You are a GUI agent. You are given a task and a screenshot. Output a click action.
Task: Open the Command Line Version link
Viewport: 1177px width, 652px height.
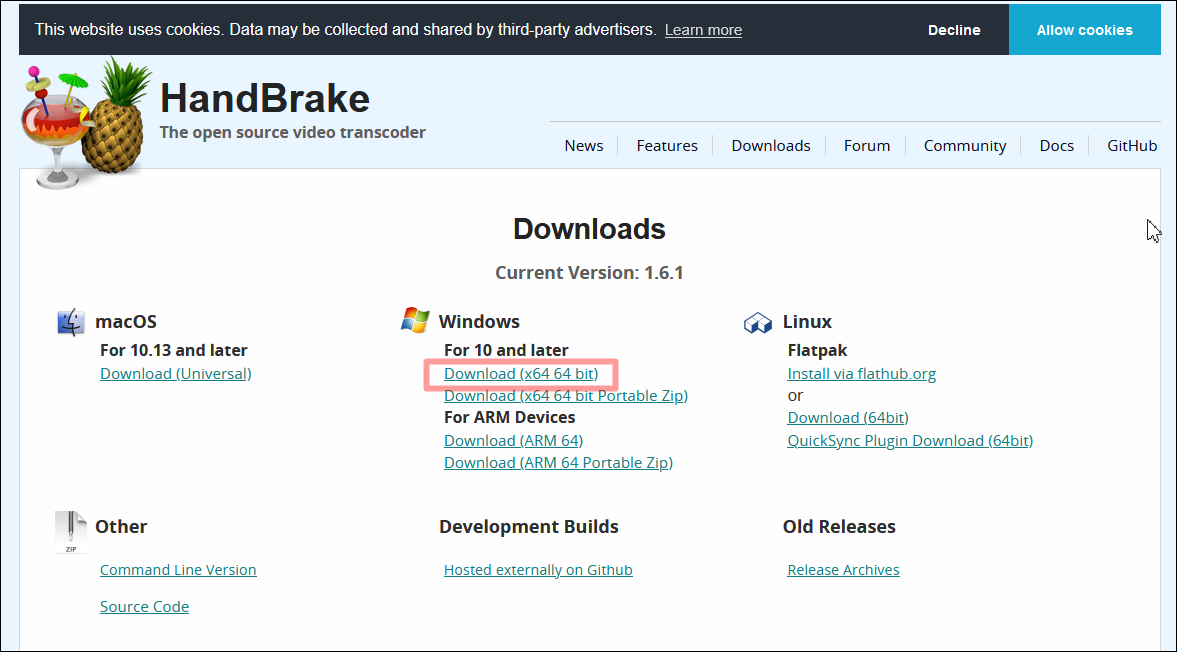tap(178, 569)
